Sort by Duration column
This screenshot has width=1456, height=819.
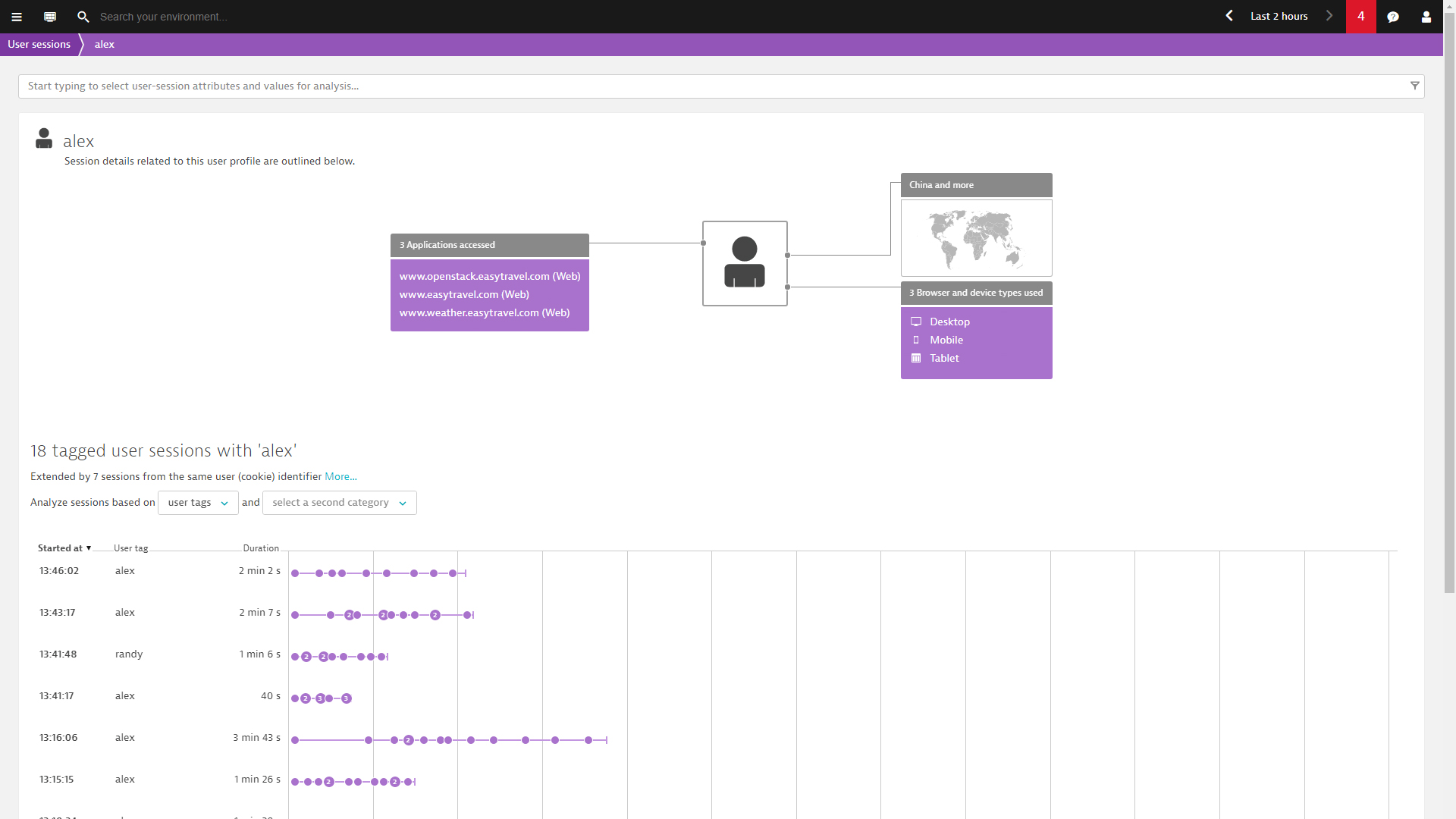click(x=261, y=548)
